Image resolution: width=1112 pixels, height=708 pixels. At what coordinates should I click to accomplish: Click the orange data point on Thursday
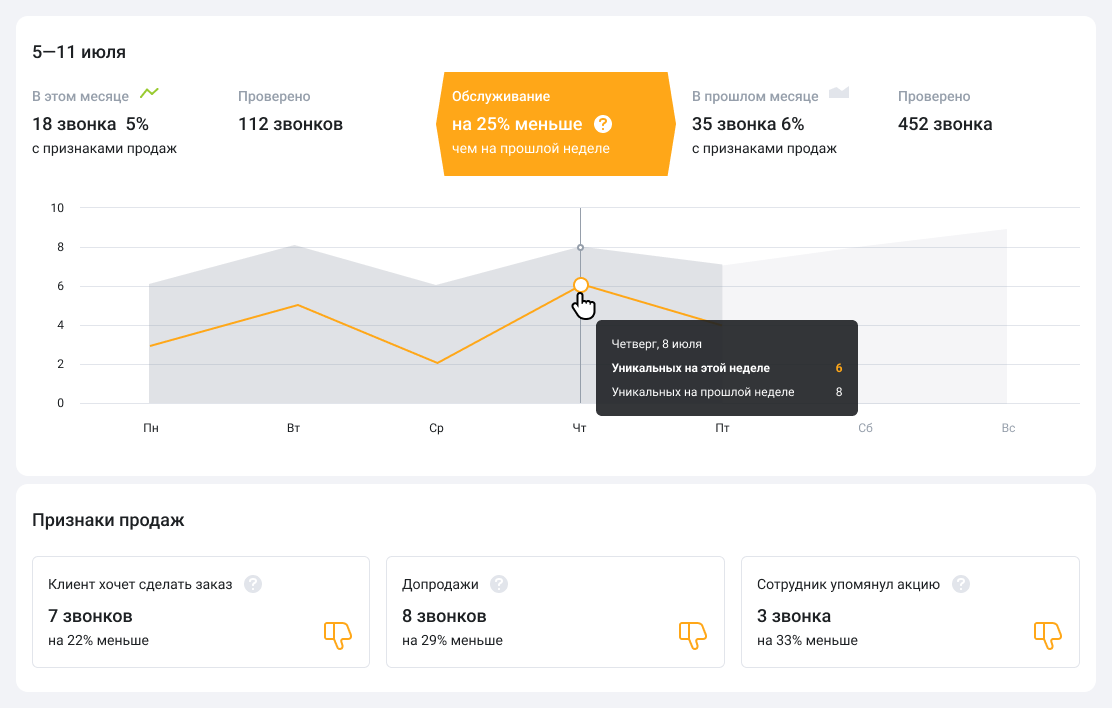pos(581,285)
